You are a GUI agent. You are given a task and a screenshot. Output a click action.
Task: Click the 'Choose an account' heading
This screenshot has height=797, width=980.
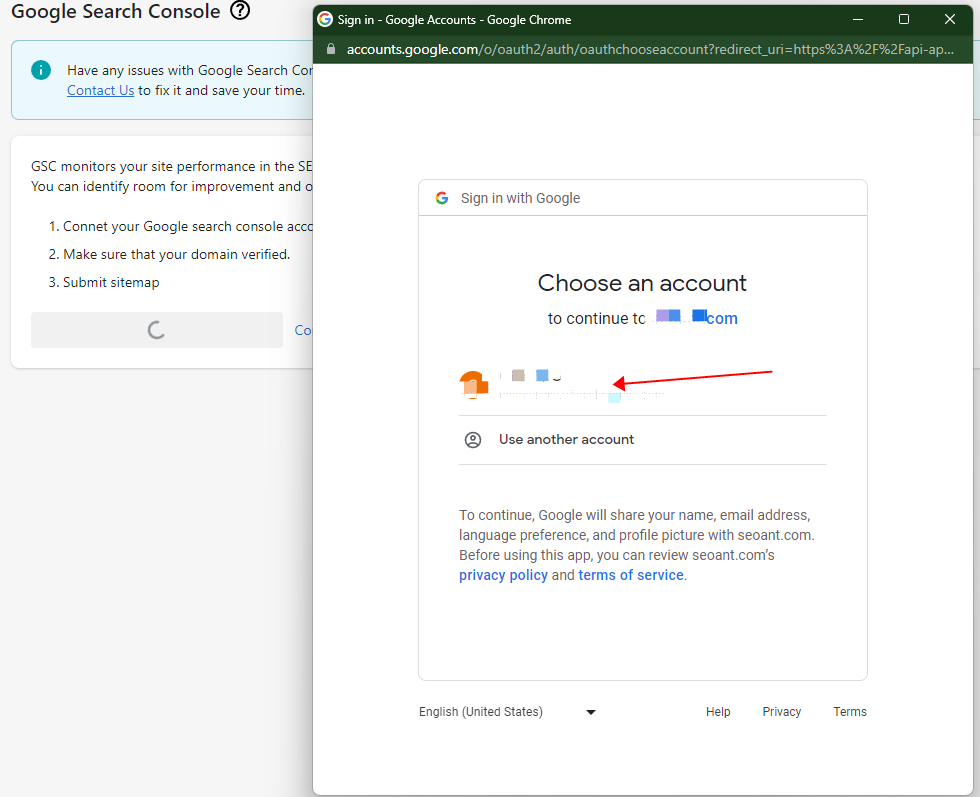642,283
